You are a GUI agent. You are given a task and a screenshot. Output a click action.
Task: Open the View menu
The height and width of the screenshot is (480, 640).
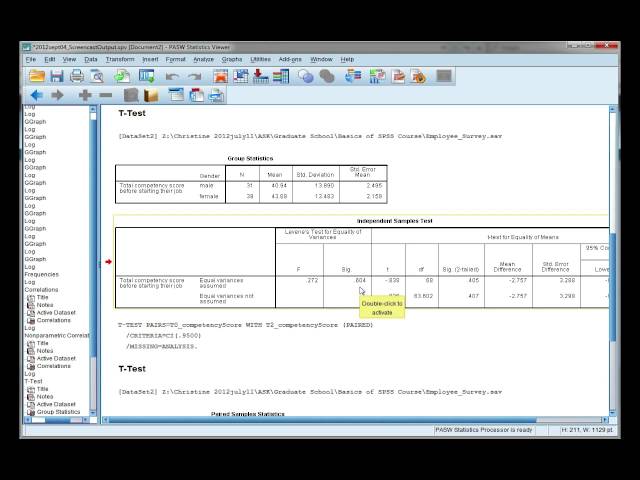click(69, 60)
